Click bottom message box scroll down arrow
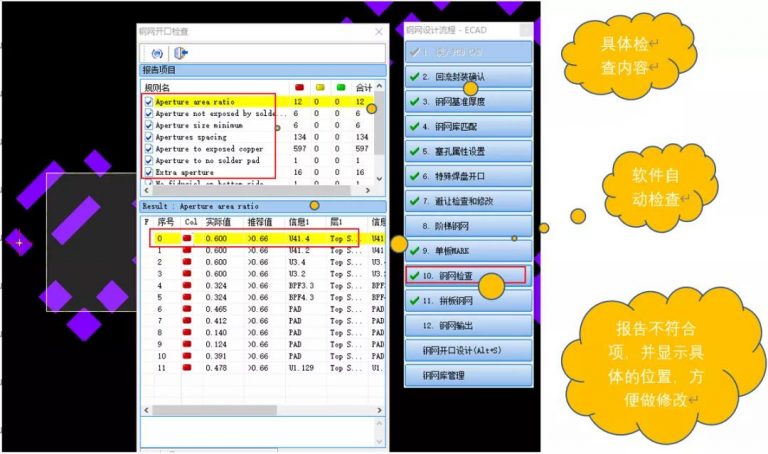 pyautogui.click(x=380, y=441)
